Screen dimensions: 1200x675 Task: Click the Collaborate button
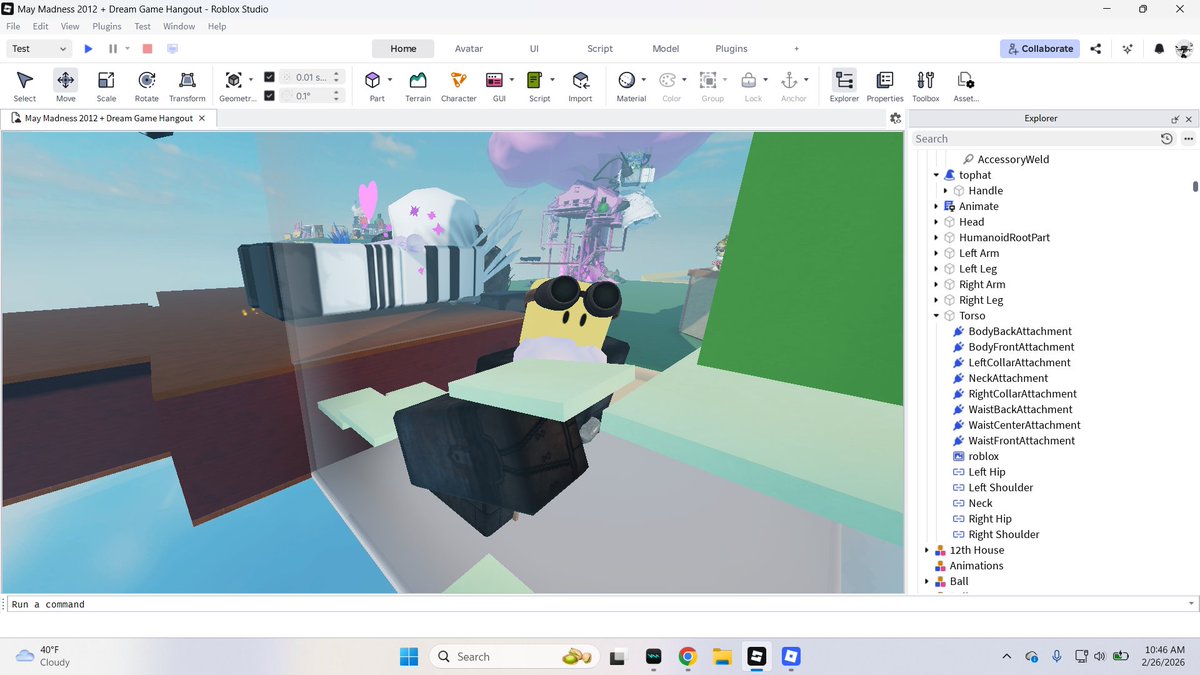(1040, 48)
